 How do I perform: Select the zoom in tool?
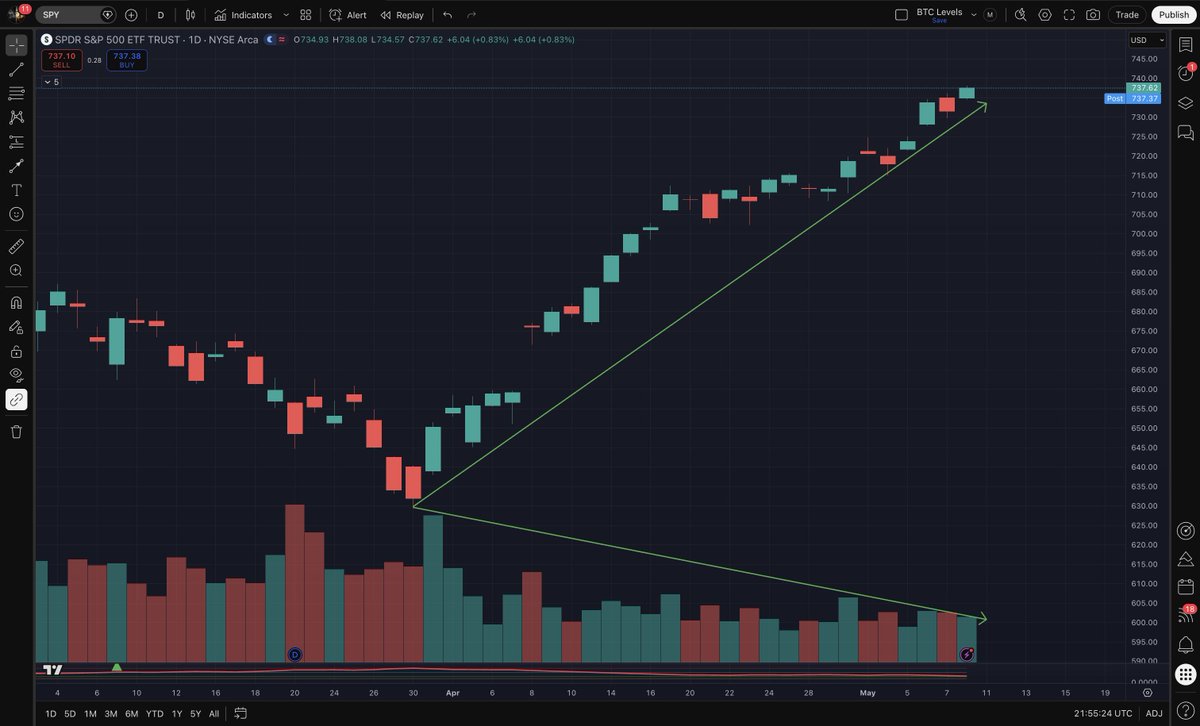16,270
